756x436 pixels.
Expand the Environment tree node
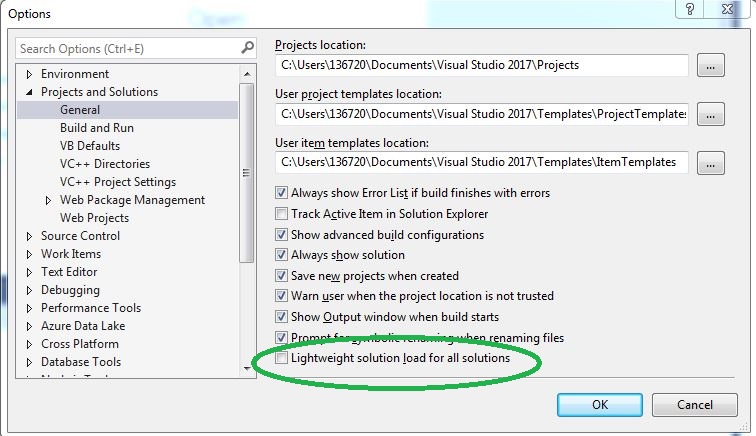click(x=29, y=74)
